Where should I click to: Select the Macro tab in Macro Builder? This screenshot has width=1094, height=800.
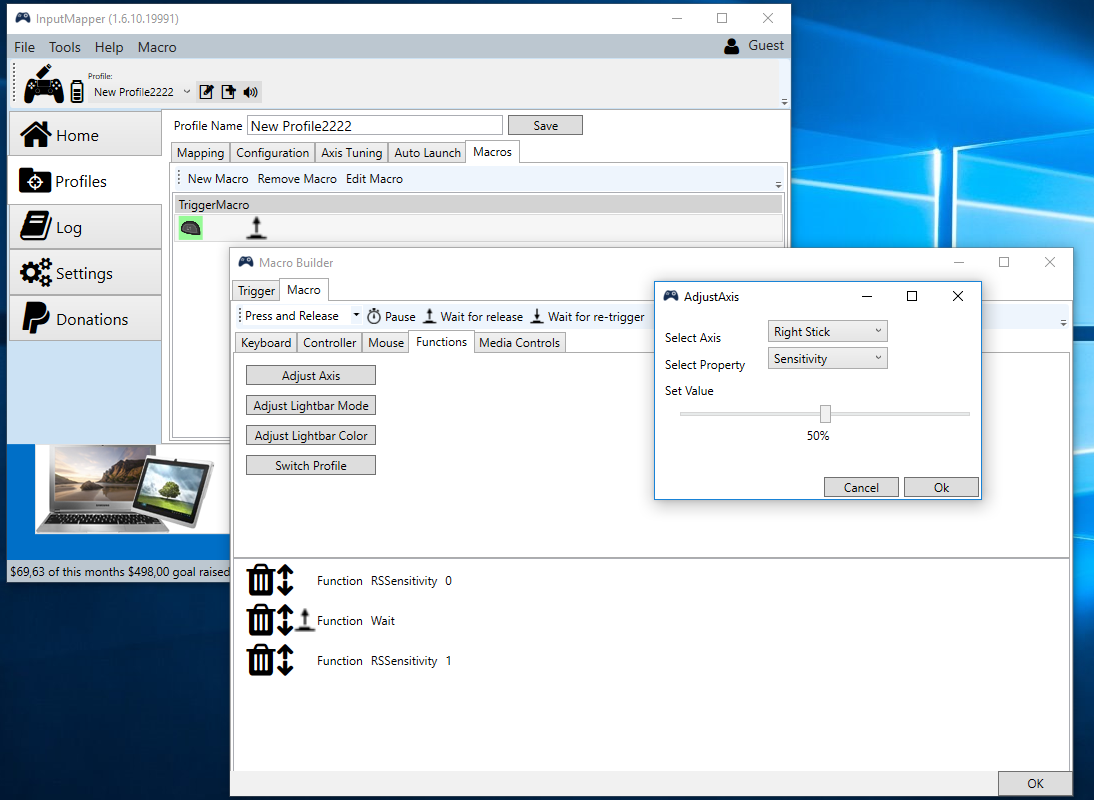304,289
